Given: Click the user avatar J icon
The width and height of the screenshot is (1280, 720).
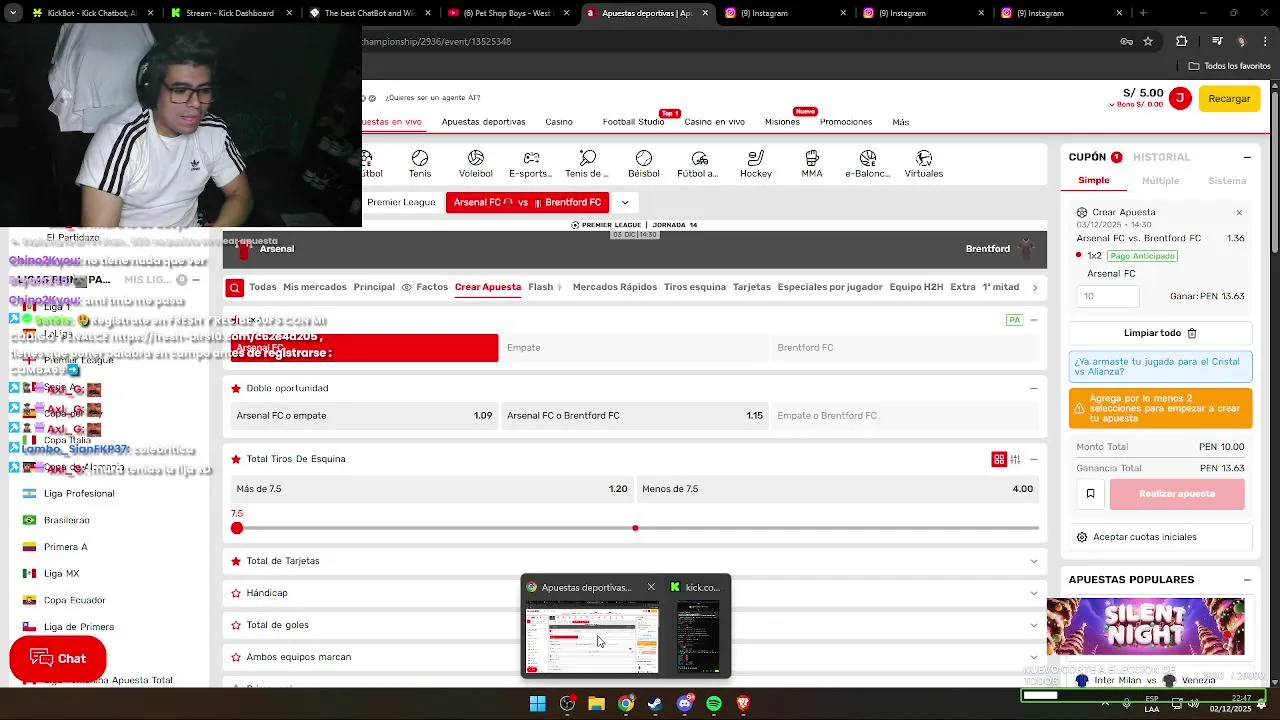Looking at the screenshot, I should point(1181,98).
